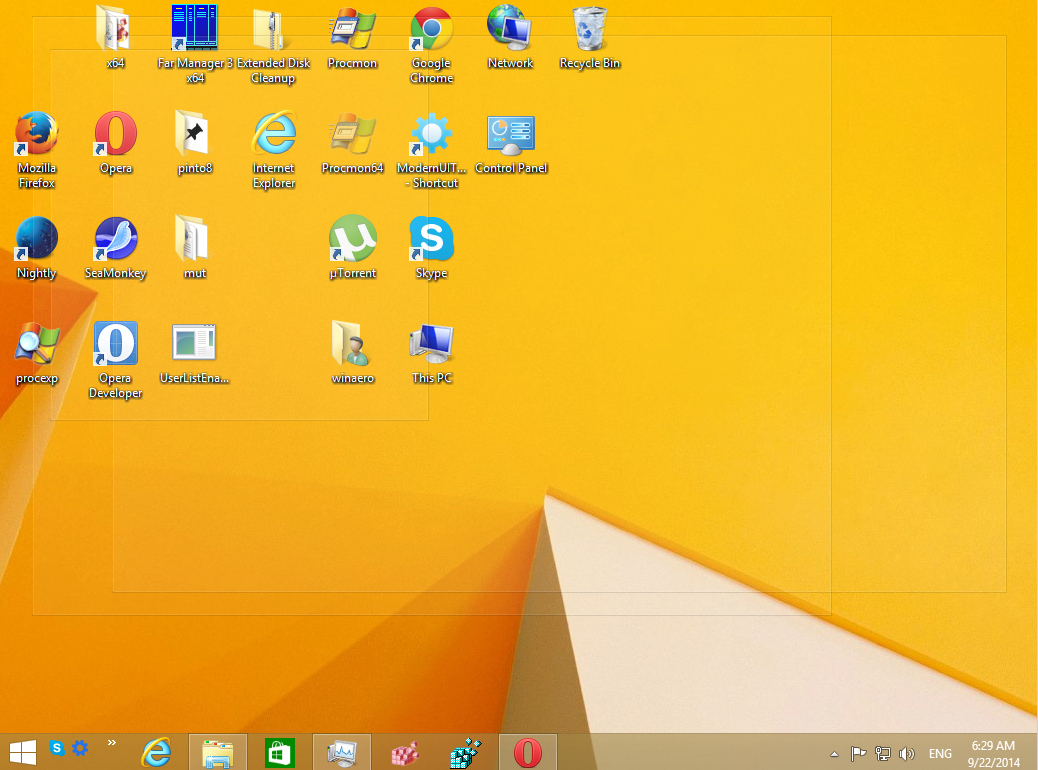Click the This PC desktop icon

point(432,353)
